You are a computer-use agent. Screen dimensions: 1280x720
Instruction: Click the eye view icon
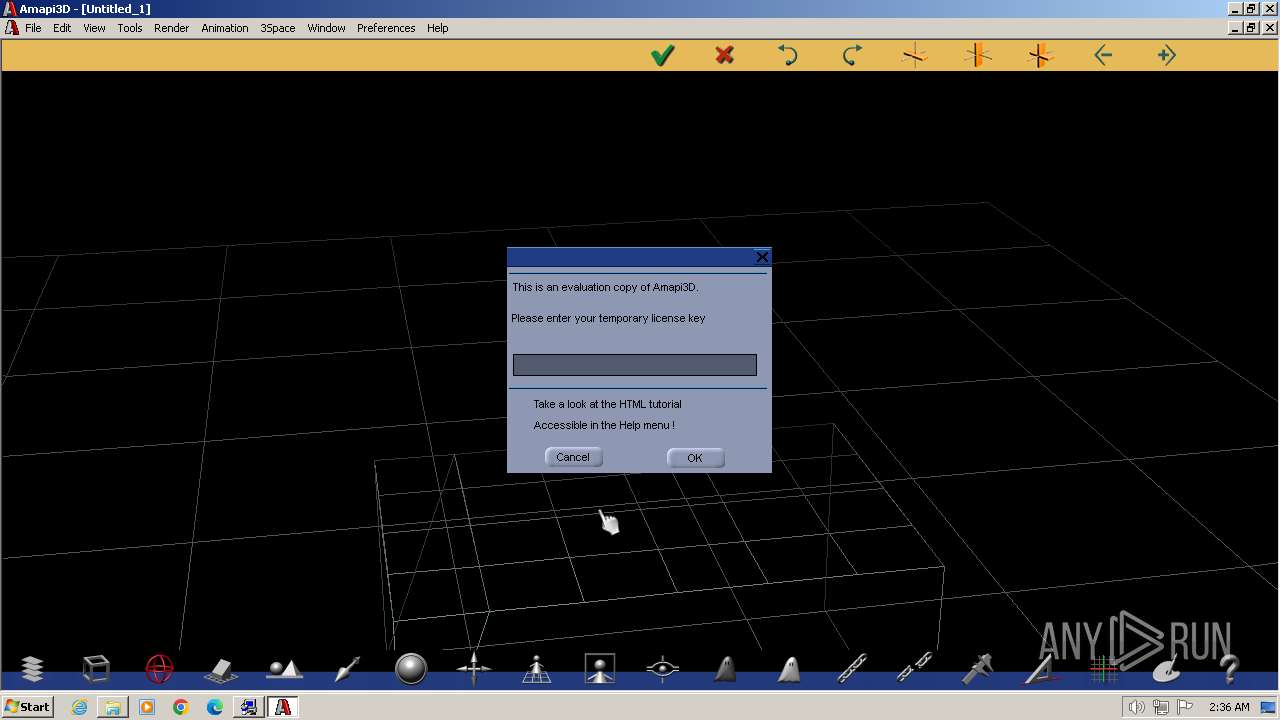[663, 669]
